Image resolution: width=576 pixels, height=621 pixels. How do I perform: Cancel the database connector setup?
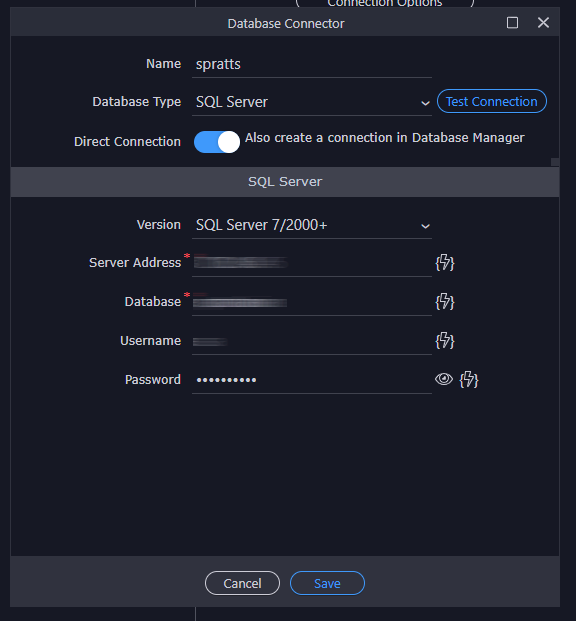pos(242,583)
